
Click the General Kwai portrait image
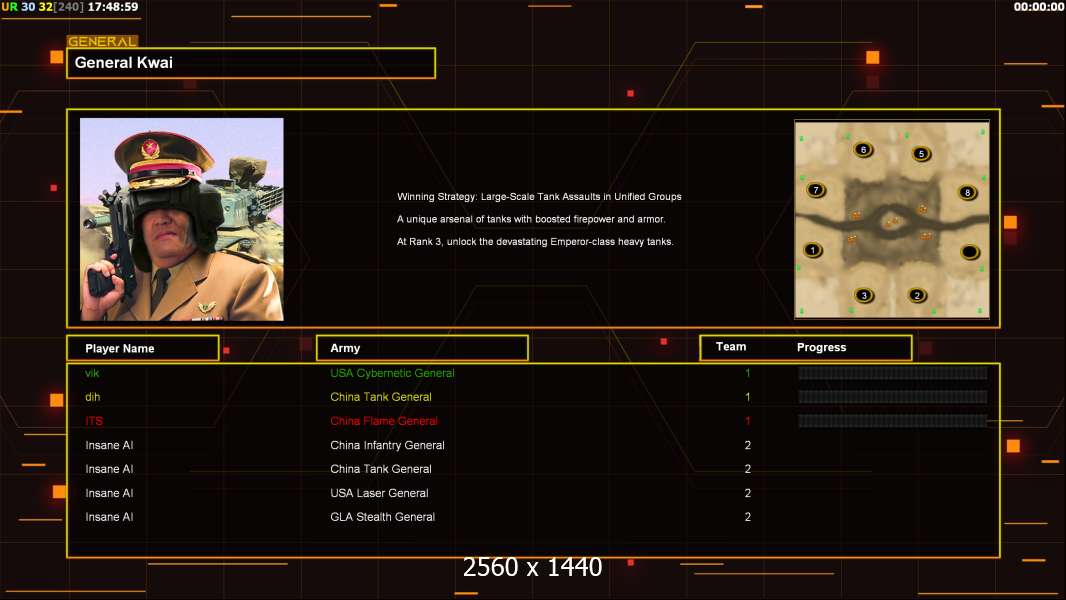tap(182, 219)
